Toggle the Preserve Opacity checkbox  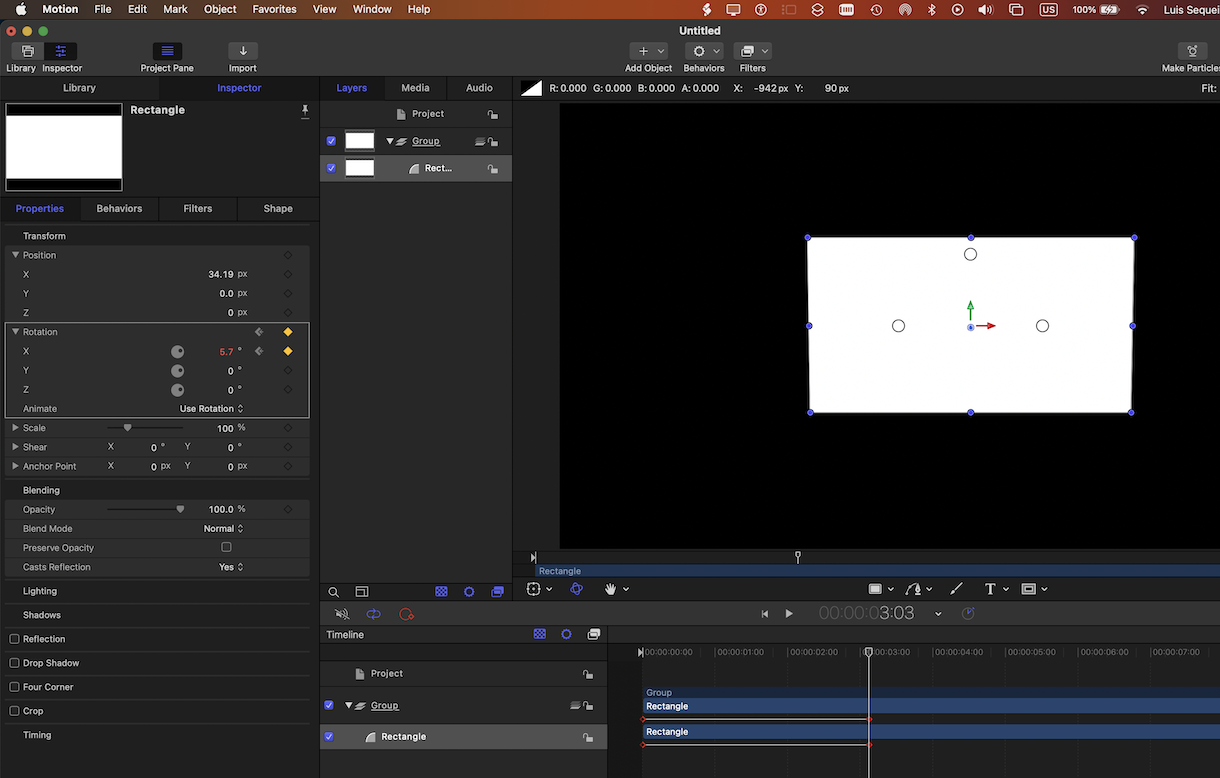point(226,547)
